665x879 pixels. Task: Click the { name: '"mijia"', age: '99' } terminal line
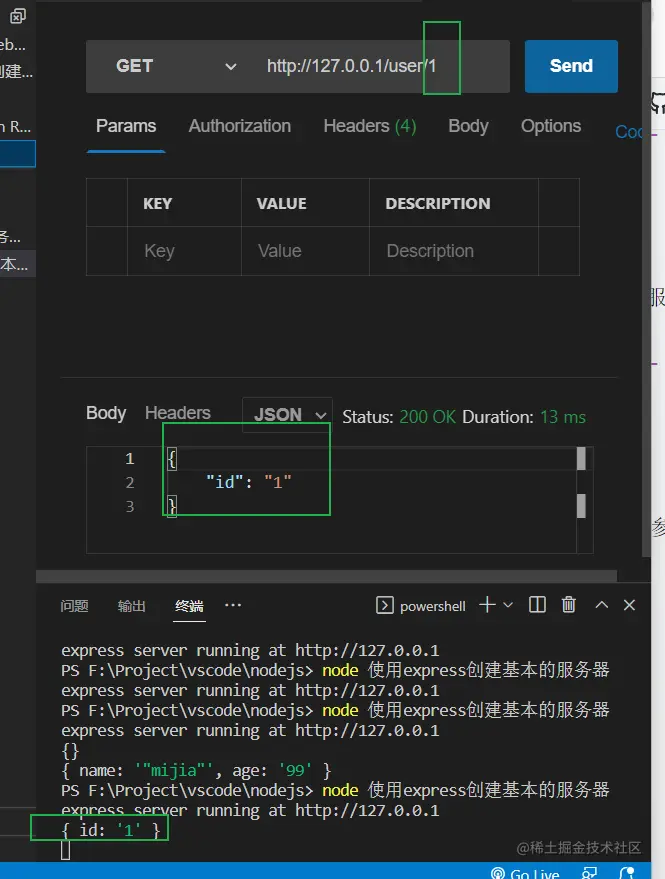[x=196, y=771]
